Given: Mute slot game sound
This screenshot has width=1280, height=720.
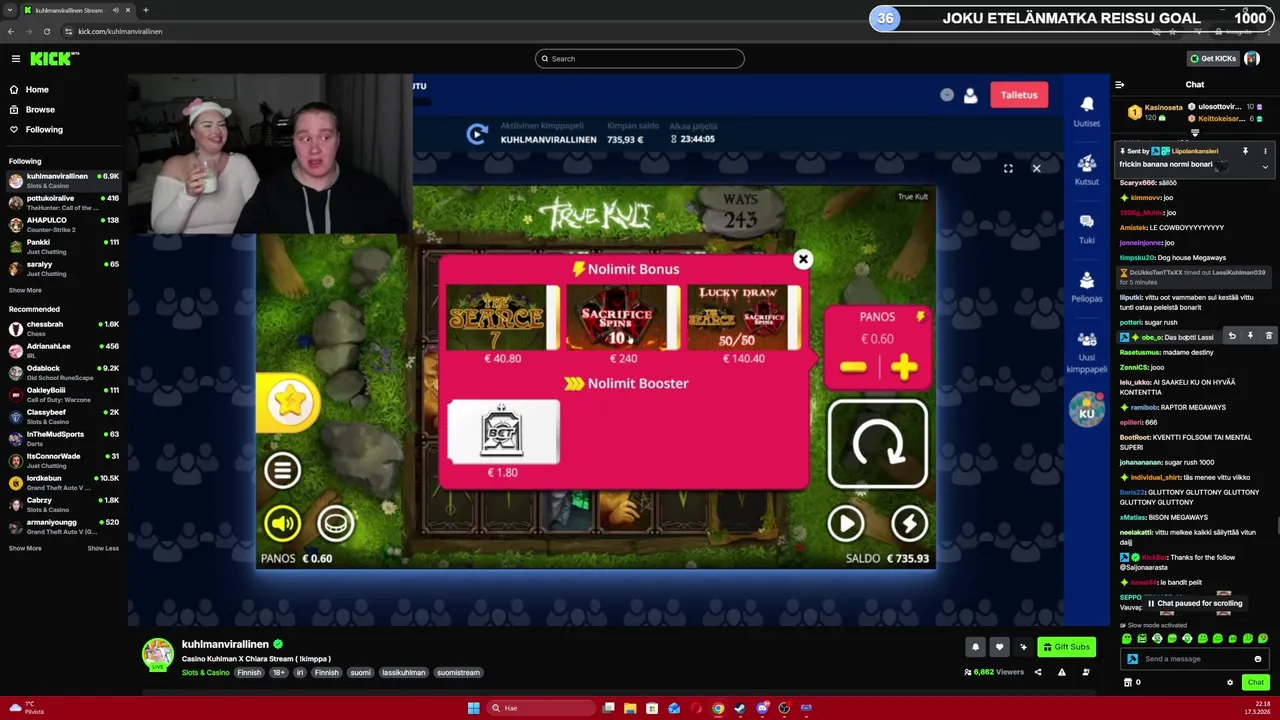Looking at the screenshot, I should click(x=282, y=523).
